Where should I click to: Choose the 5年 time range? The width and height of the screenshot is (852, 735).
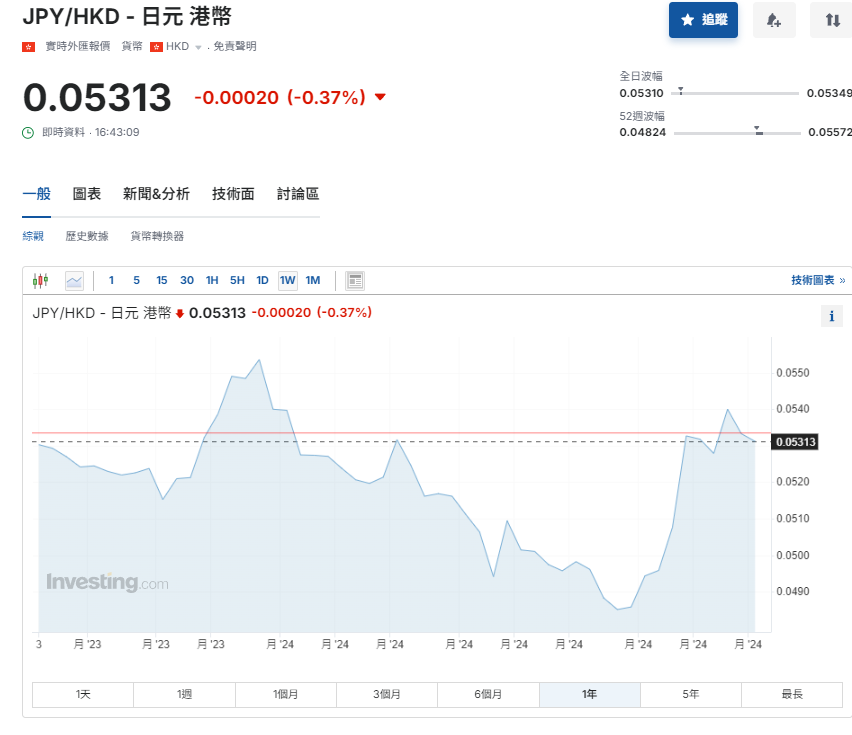tap(690, 694)
